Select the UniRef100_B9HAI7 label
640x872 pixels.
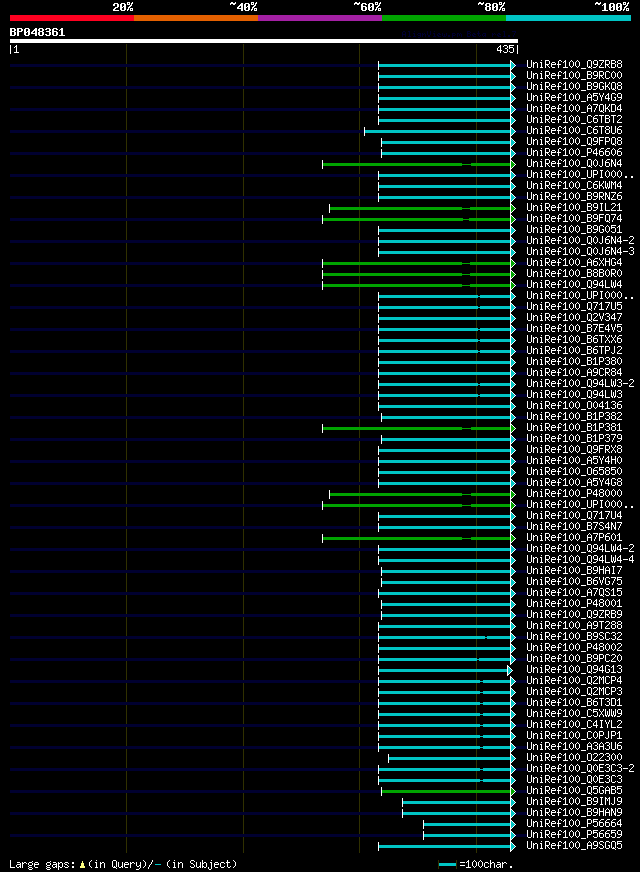coord(574,571)
